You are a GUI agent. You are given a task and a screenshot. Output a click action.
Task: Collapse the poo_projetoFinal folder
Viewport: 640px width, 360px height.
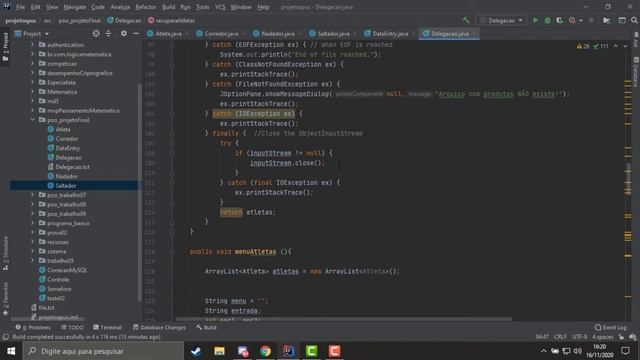(32, 120)
